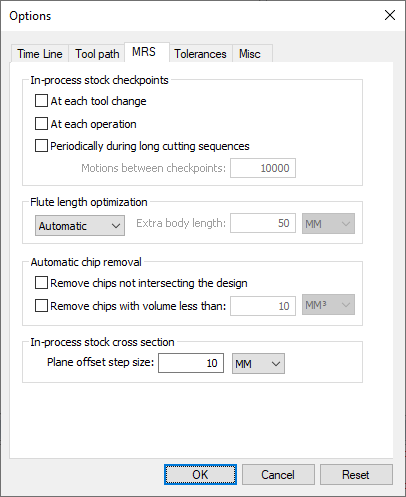Go to the Misc tab
Image resolution: width=406 pixels, height=497 pixels.
(252, 54)
